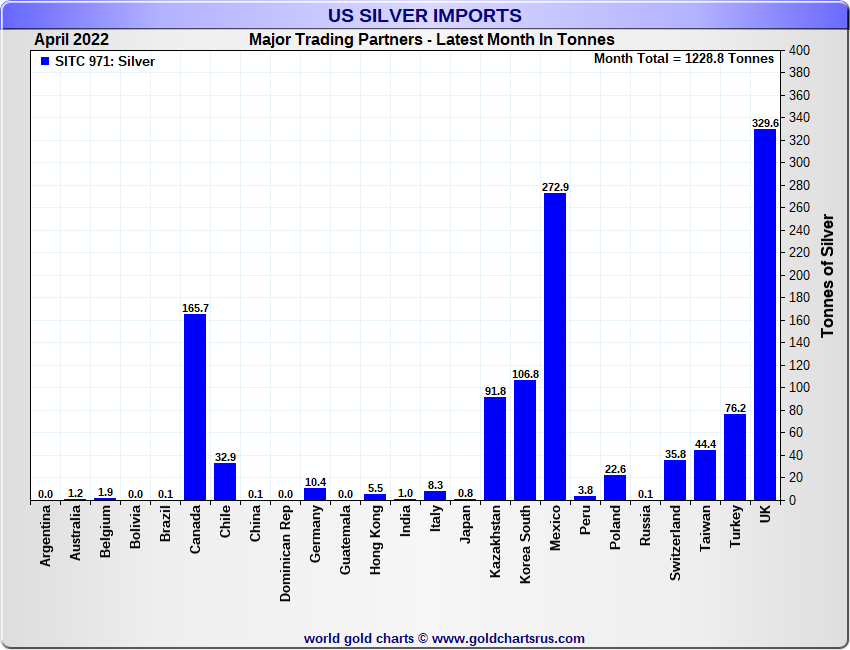Screen dimensions: 850x650
Task: Select the Kazakhstan bar labeled 91.8
Action: [x=494, y=448]
